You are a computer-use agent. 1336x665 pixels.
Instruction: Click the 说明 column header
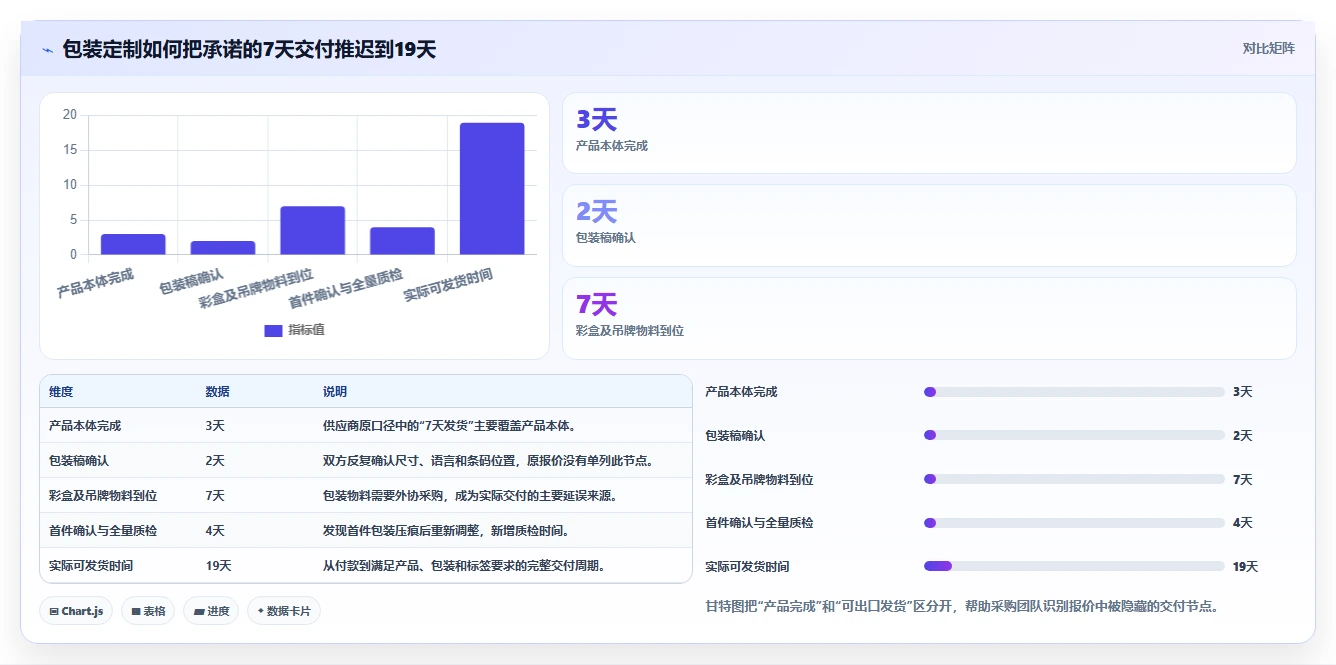click(x=335, y=392)
